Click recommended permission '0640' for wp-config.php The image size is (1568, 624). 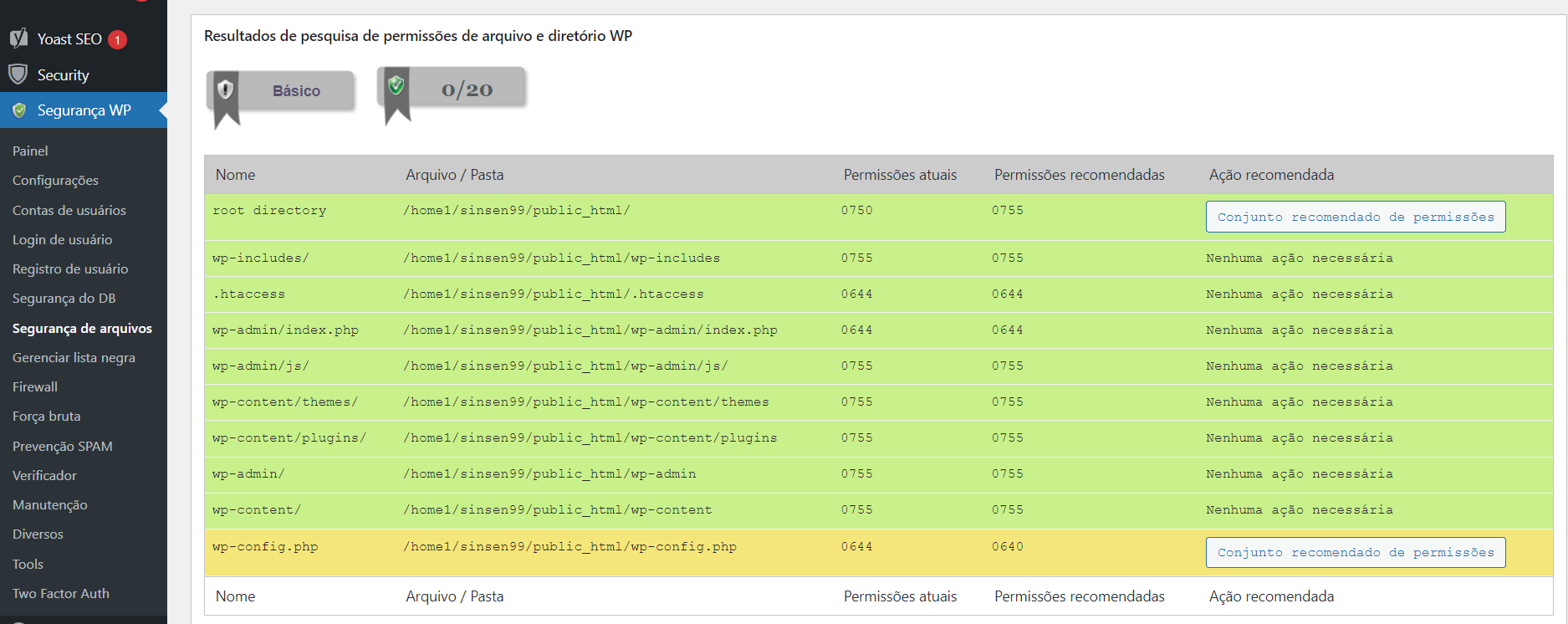pyautogui.click(x=1008, y=546)
